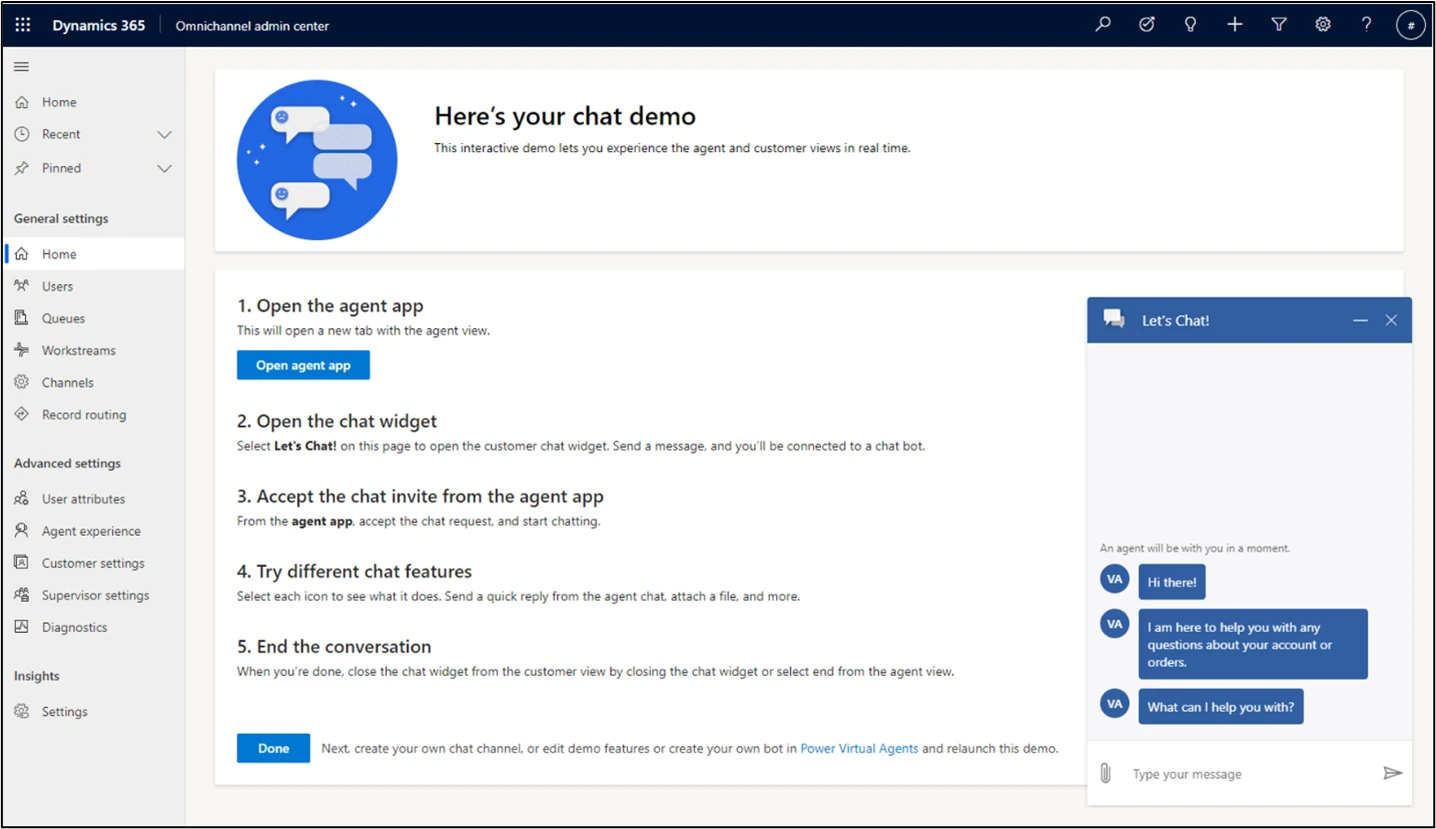Select Workstreams in the sidebar navigation
The image size is (1436, 829).
pos(77,350)
